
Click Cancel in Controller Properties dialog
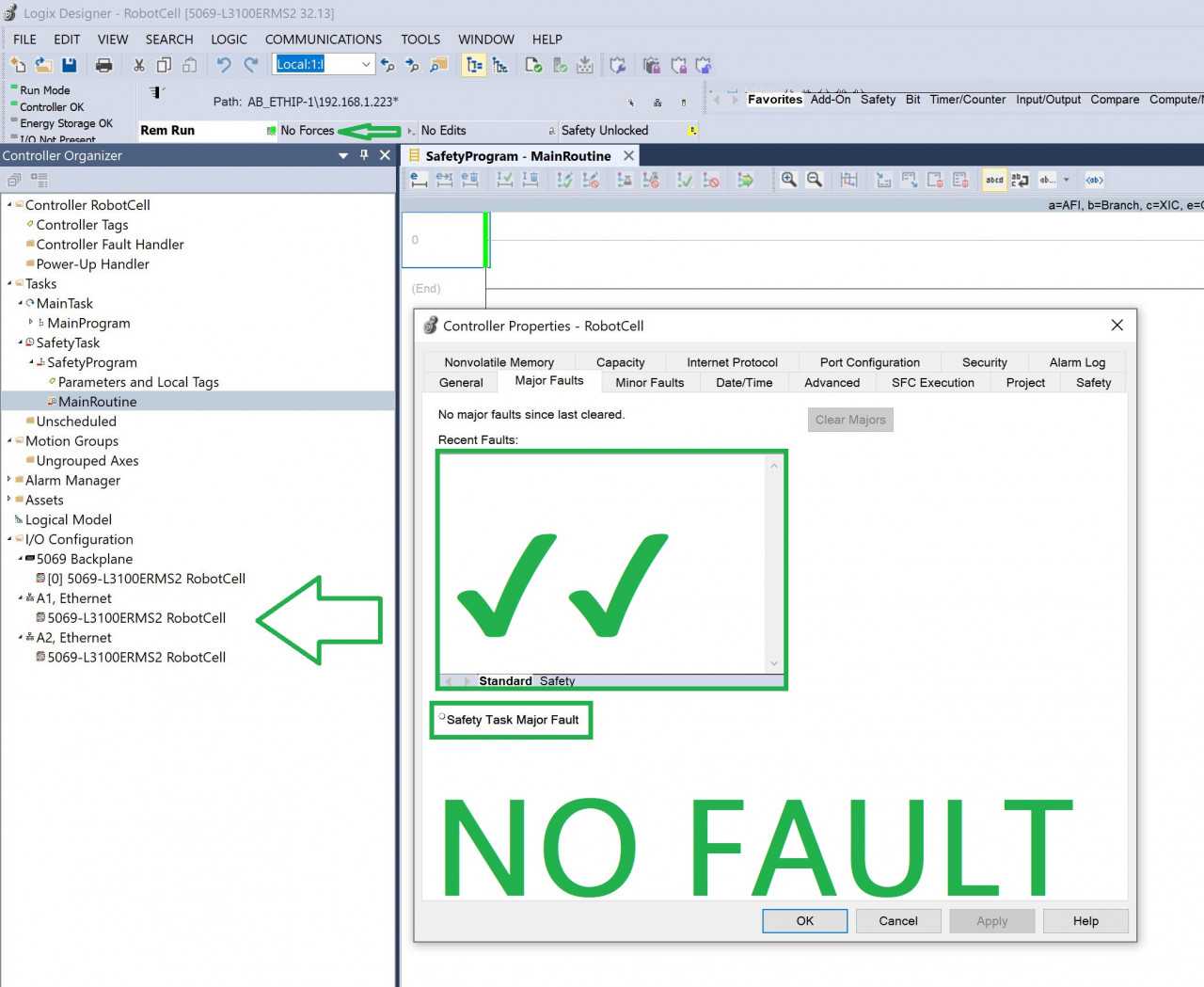coord(898,921)
